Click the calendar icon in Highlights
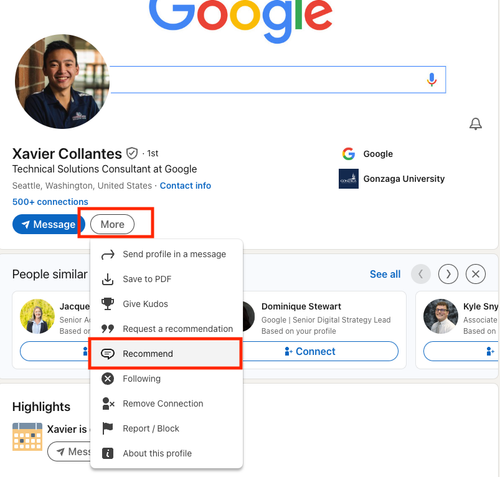 27,437
